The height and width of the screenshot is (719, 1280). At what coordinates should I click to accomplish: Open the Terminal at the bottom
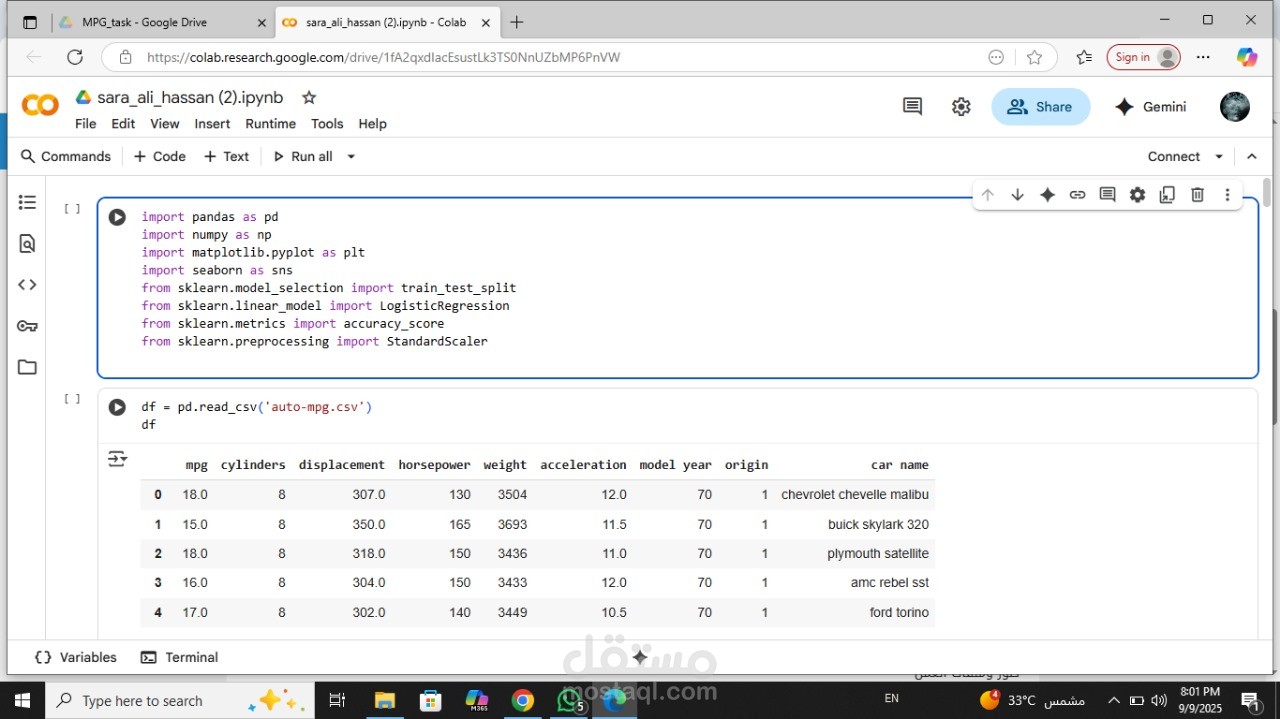pyautogui.click(x=180, y=657)
